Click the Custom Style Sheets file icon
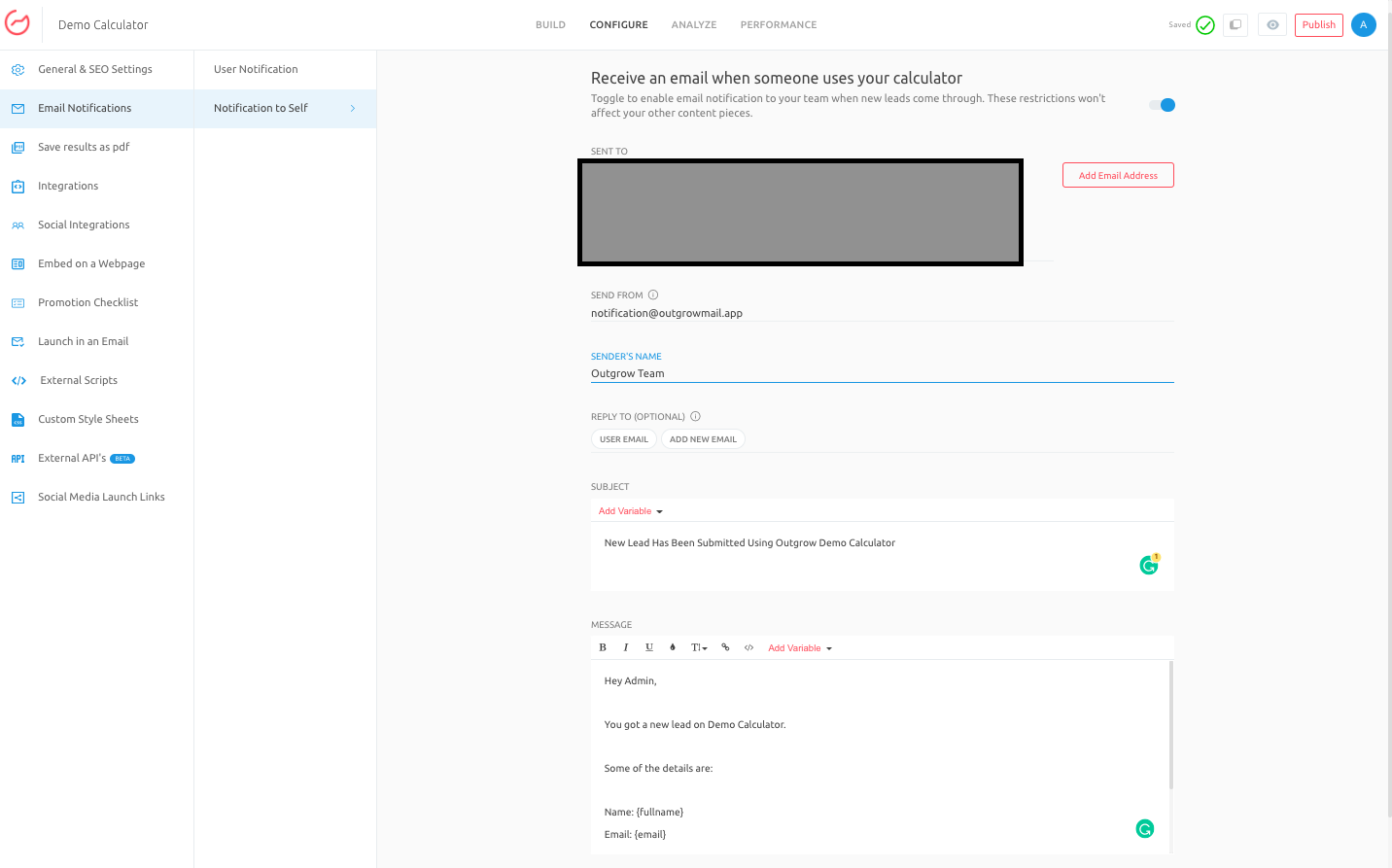The height and width of the screenshot is (868, 1392). coord(17,420)
